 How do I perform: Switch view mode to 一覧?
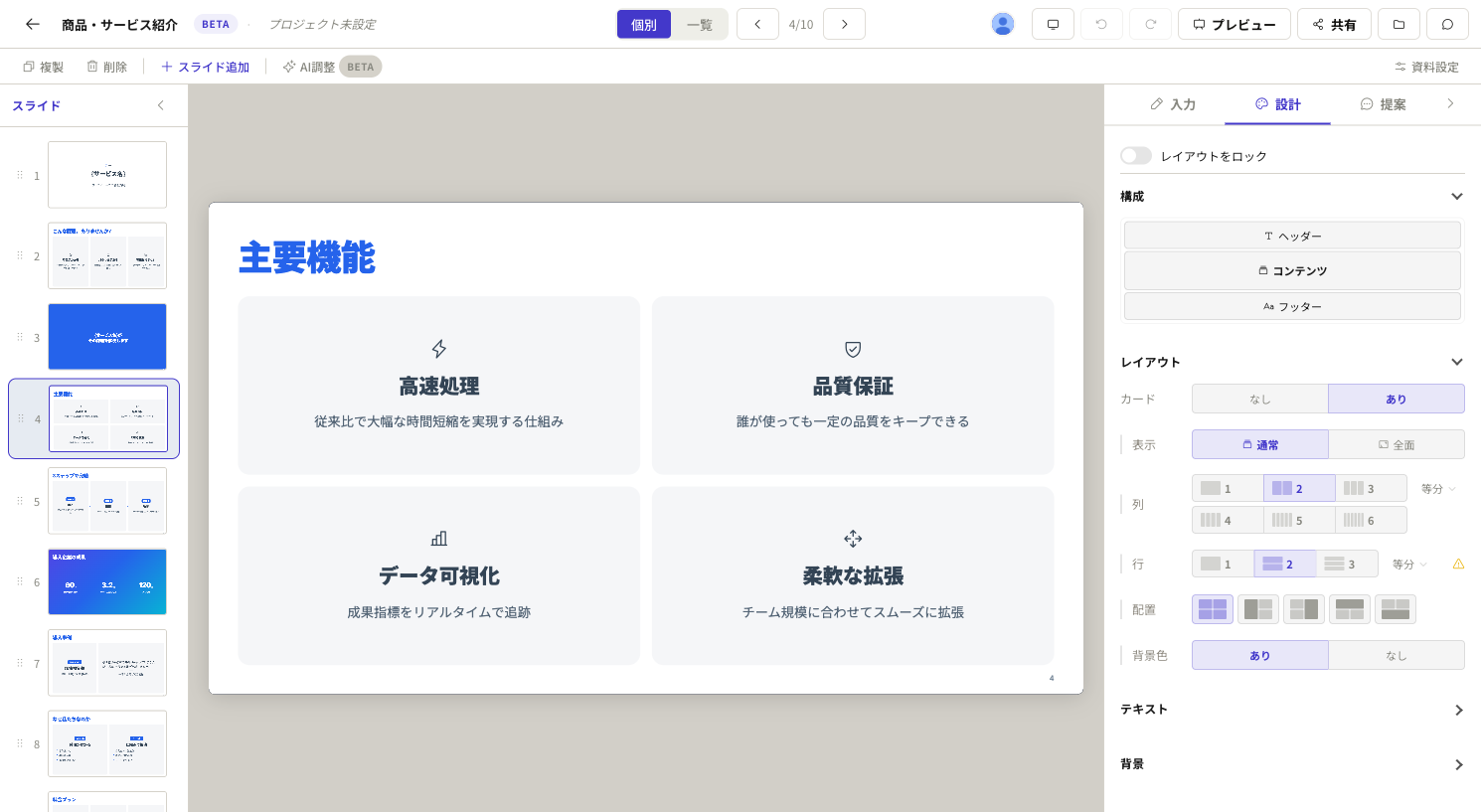(700, 24)
